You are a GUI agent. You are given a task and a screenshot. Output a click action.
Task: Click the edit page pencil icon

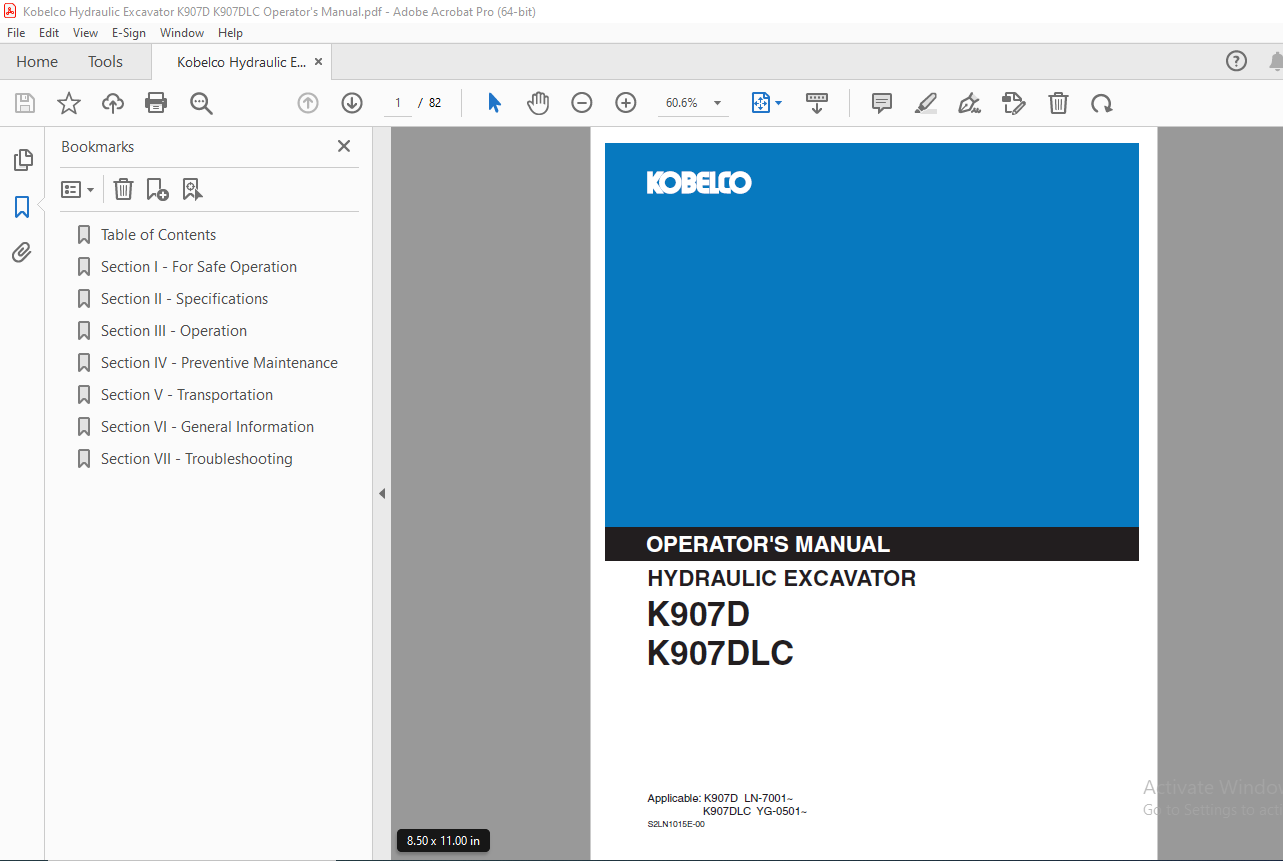[1014, 103]
